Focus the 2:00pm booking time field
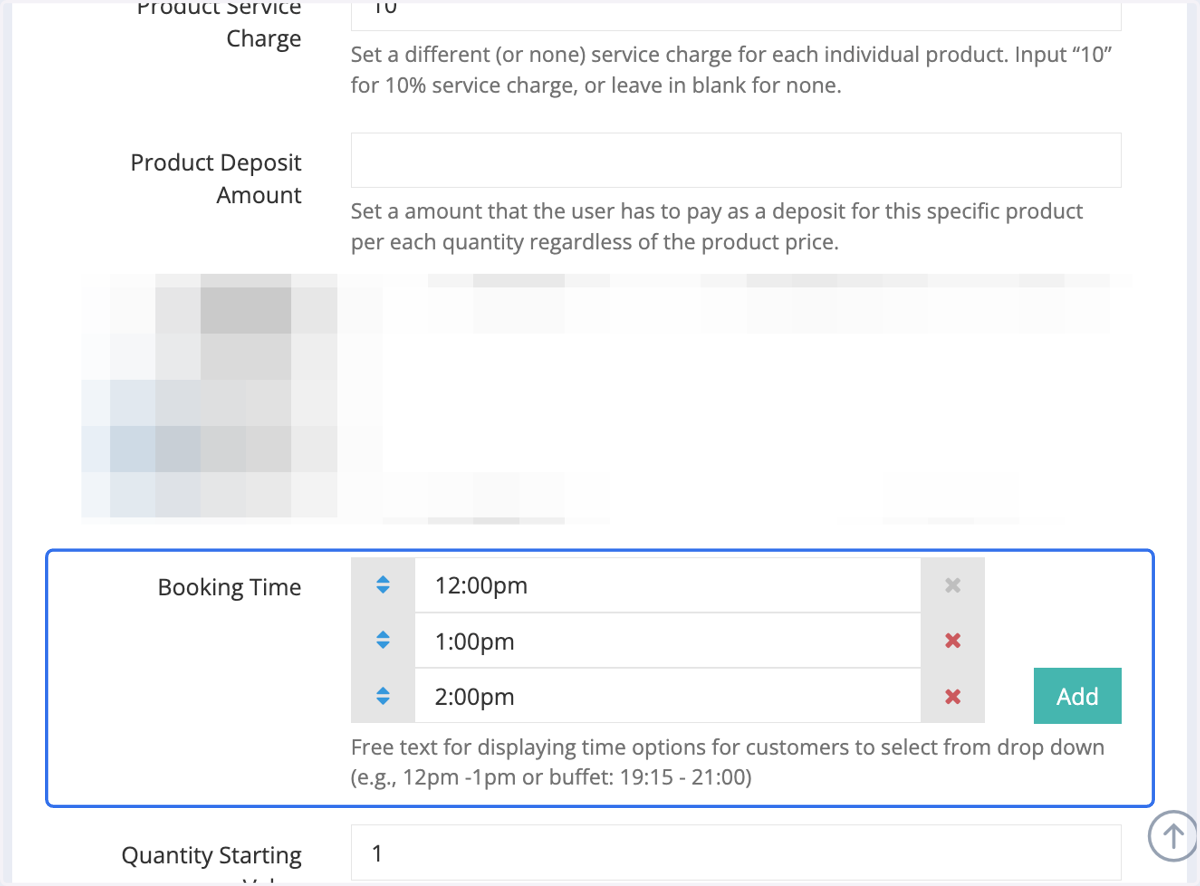 pyautogui.click(x=667, y=696)
